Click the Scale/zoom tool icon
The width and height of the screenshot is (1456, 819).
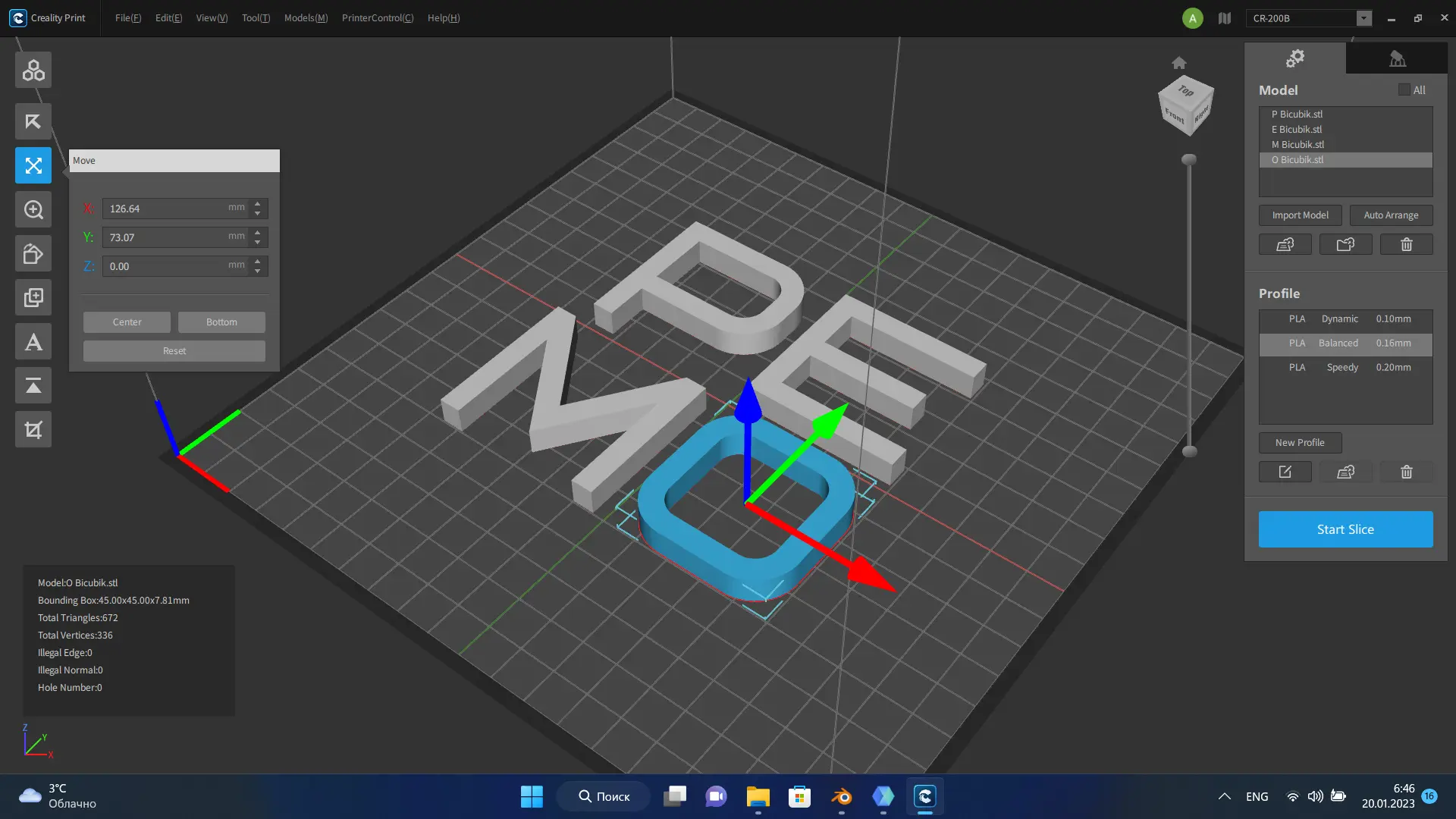[x=33, y=209]
